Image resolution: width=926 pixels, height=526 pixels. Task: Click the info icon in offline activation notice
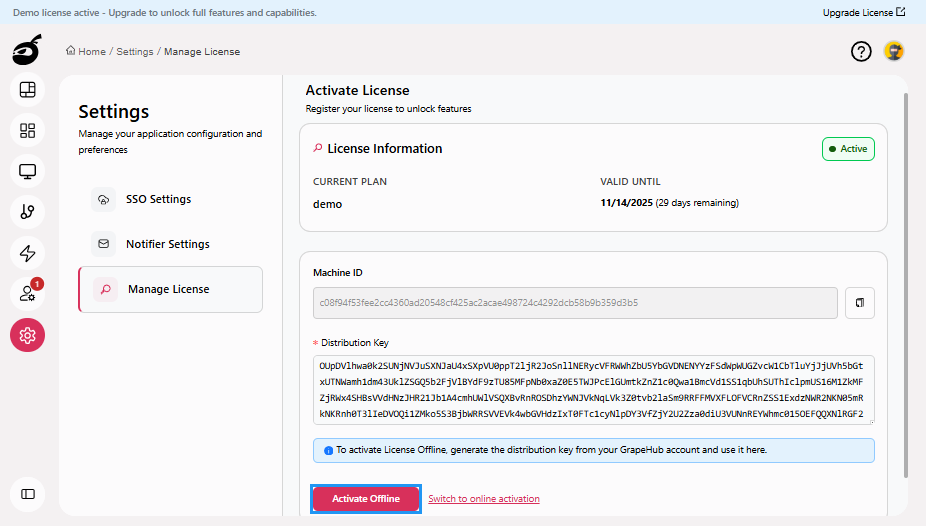(328, 450)
